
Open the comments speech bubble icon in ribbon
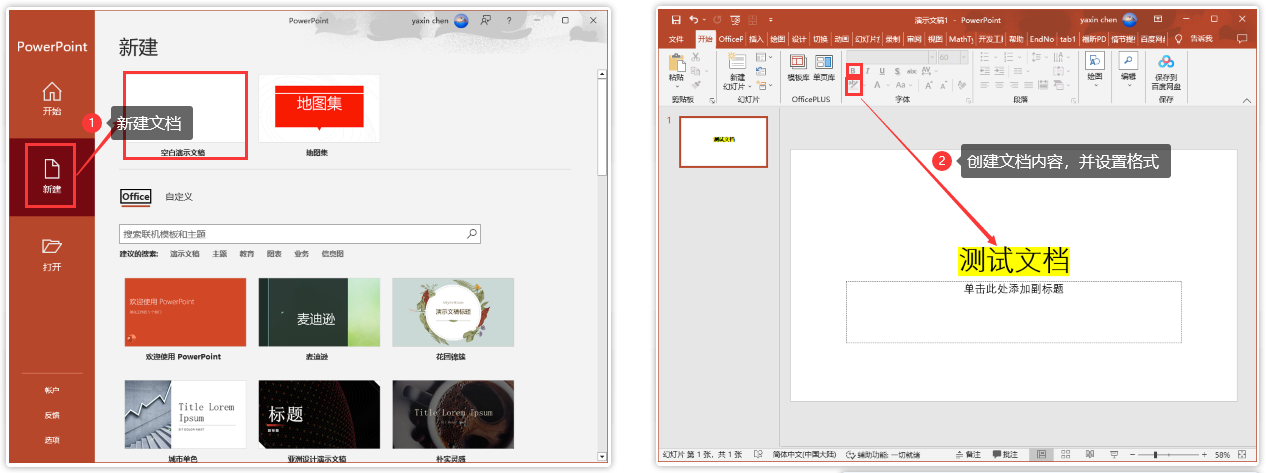1242,39
